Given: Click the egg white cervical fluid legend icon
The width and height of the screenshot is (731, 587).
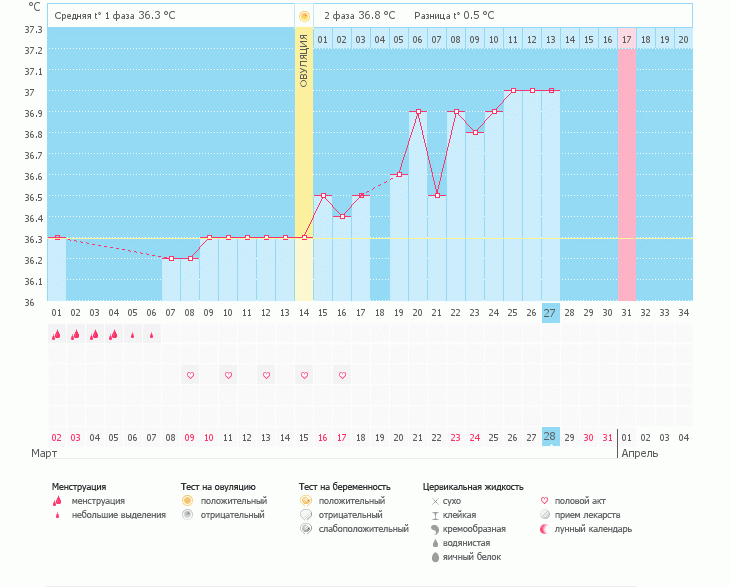Looking at the screenshot, I should (x=435, y=557).
